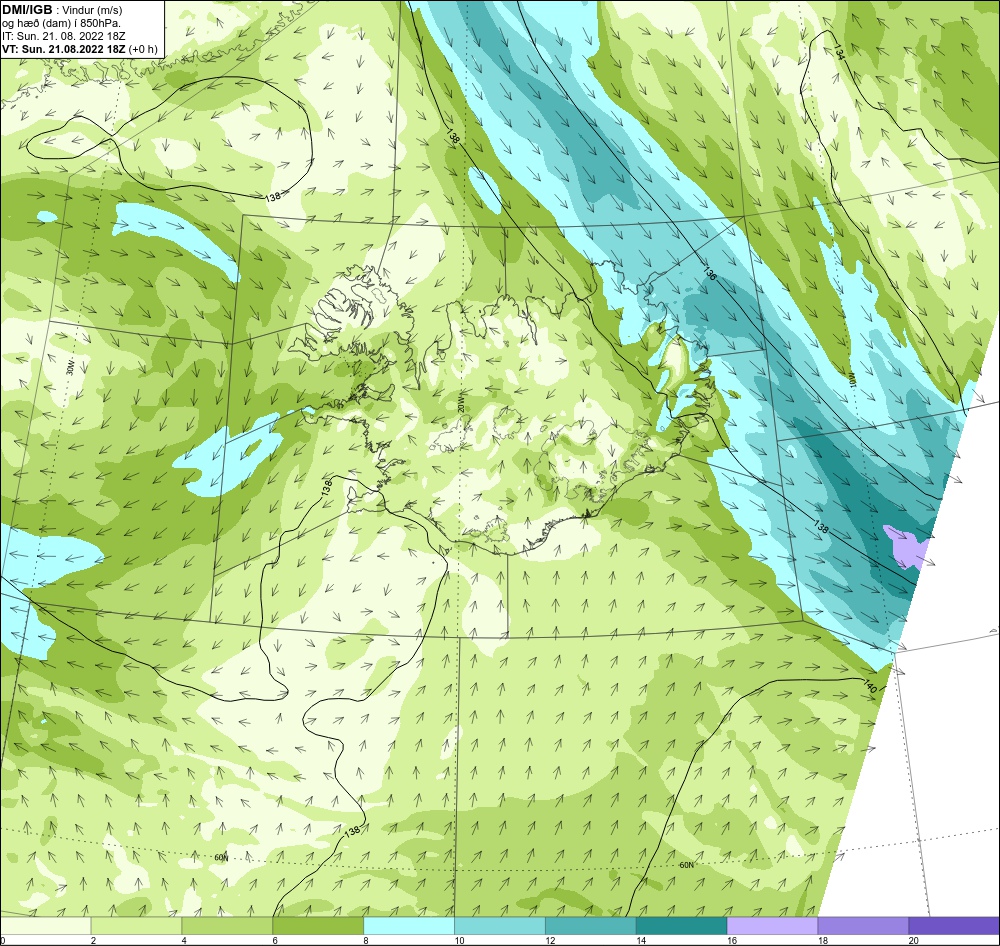Click the '136' contour label
This screenshot has height=946, width=1000.
click(710, 274)
